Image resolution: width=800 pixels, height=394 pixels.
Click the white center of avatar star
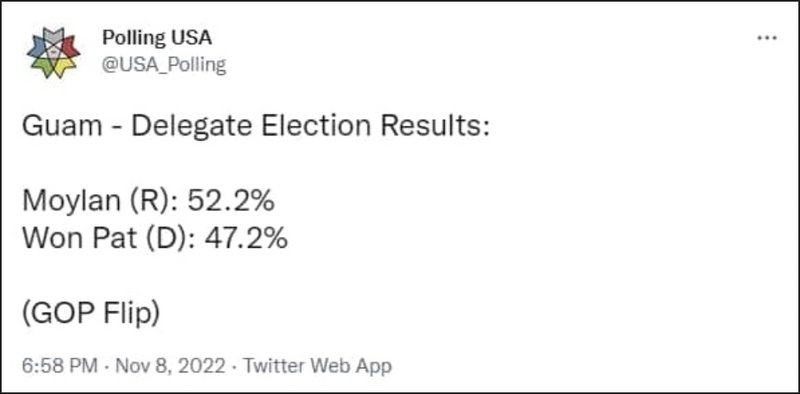click(54, 53)
